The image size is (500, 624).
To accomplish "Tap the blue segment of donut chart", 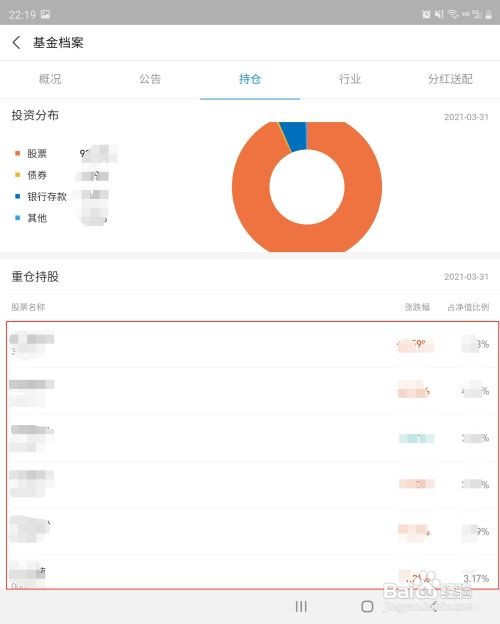I will point(295,136).
